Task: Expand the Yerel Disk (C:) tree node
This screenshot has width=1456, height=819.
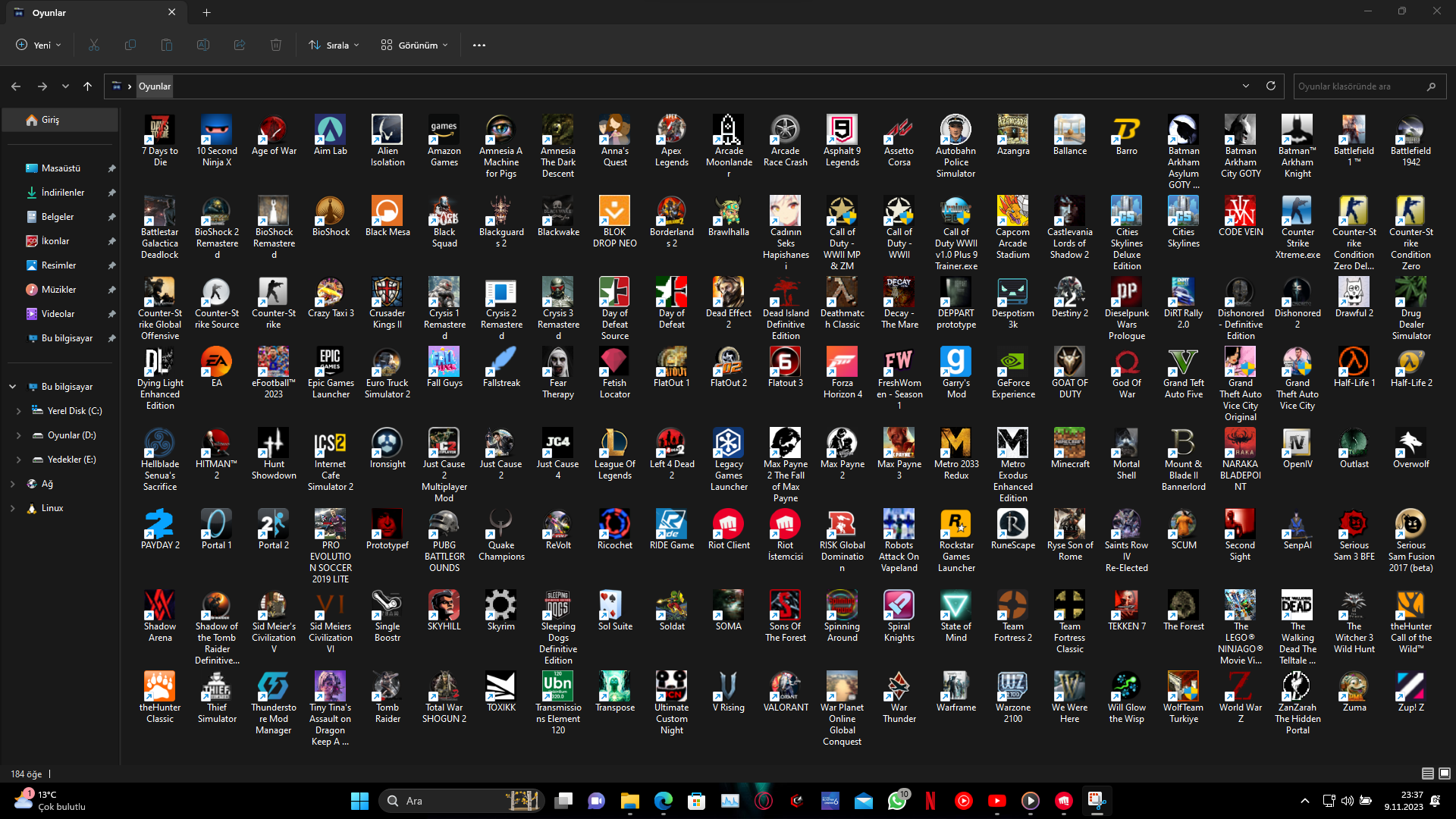Action: [18, 411]
